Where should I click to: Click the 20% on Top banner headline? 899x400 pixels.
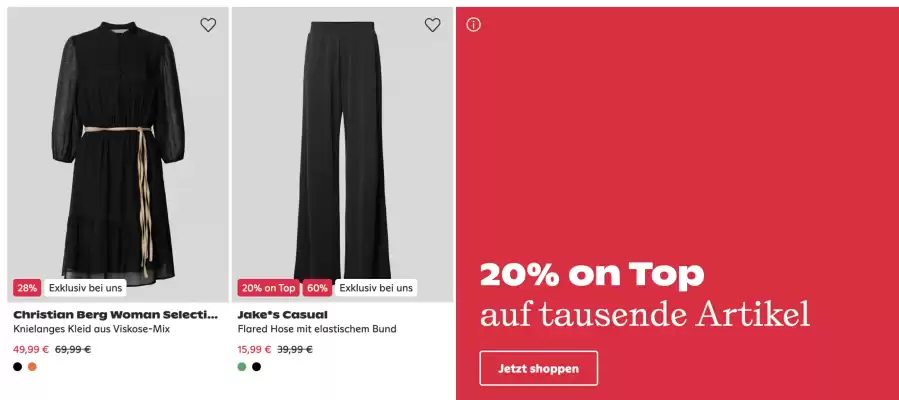pyautogui.click(x=592, y=274)
